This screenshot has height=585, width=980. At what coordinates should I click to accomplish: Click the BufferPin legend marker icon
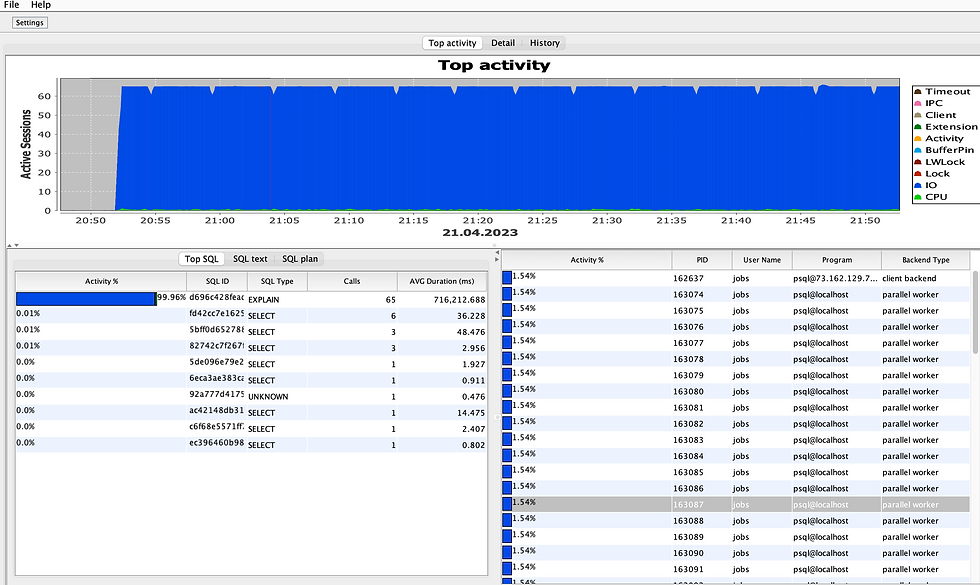tap(917, 150)
